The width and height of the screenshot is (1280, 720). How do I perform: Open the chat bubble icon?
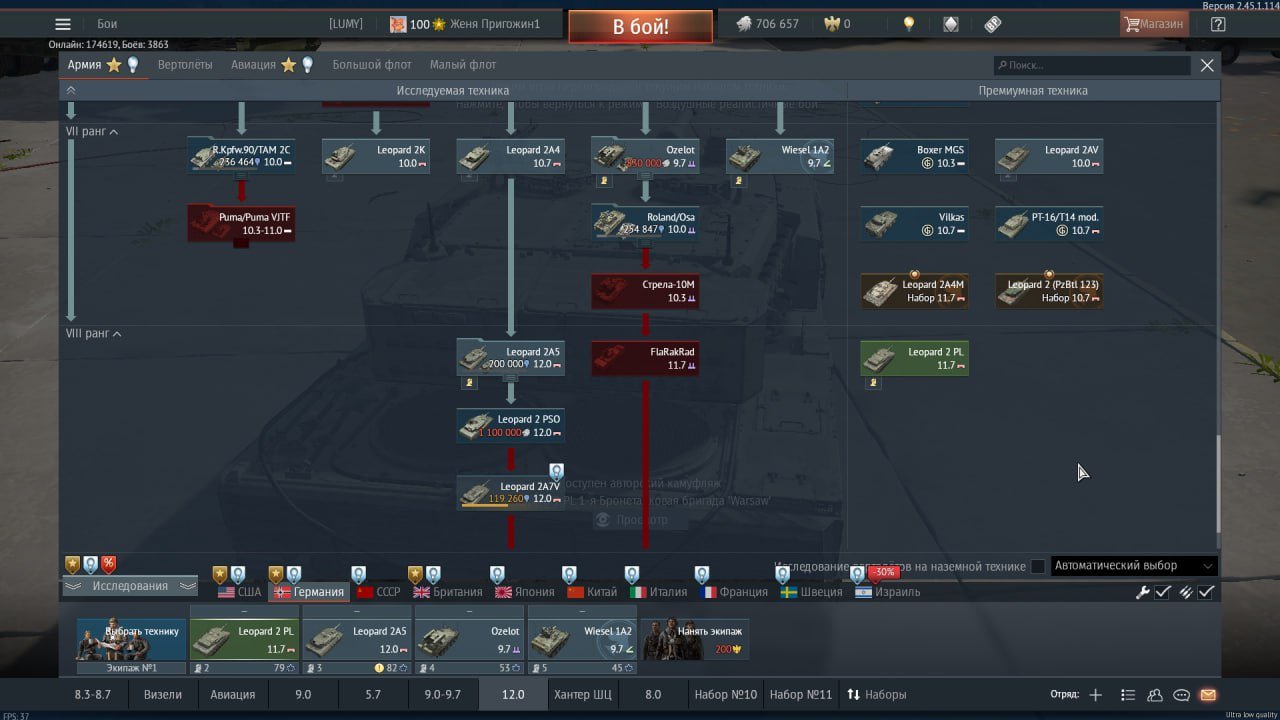coord(1181,695)
